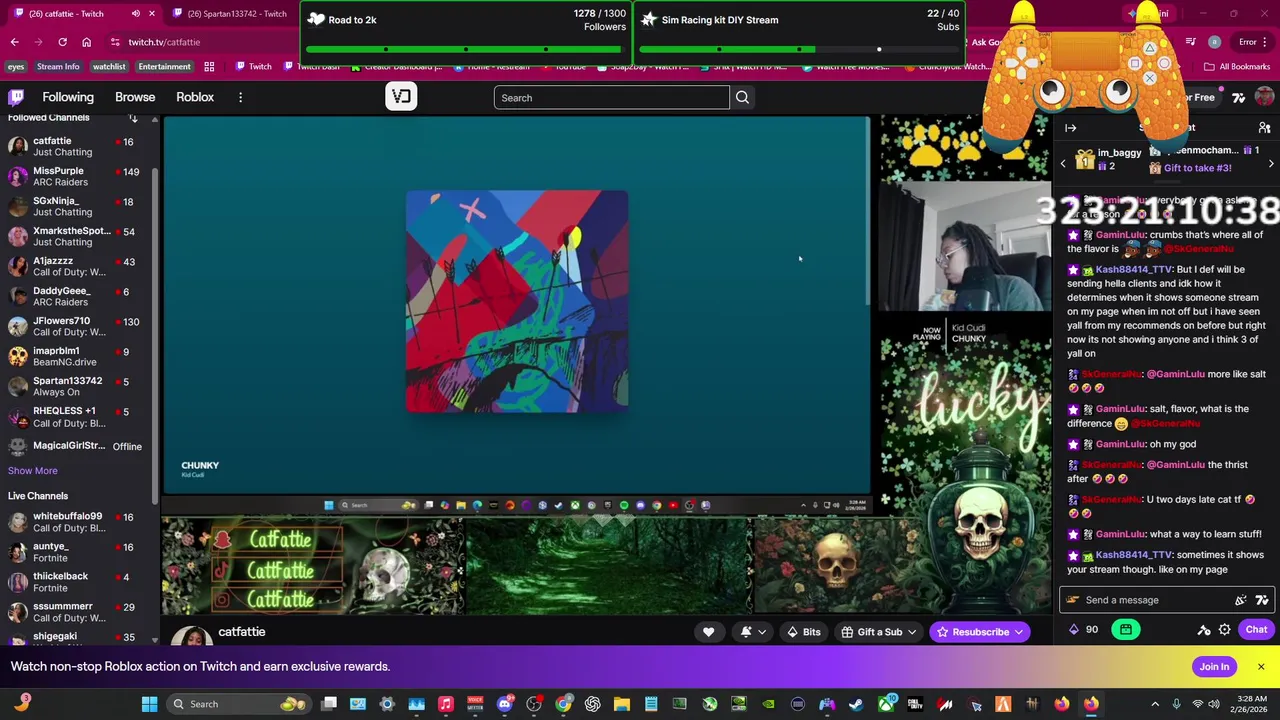The image size is (1280, 720).
Task: Toggle the microphone tray icon
Action: 1176,704
